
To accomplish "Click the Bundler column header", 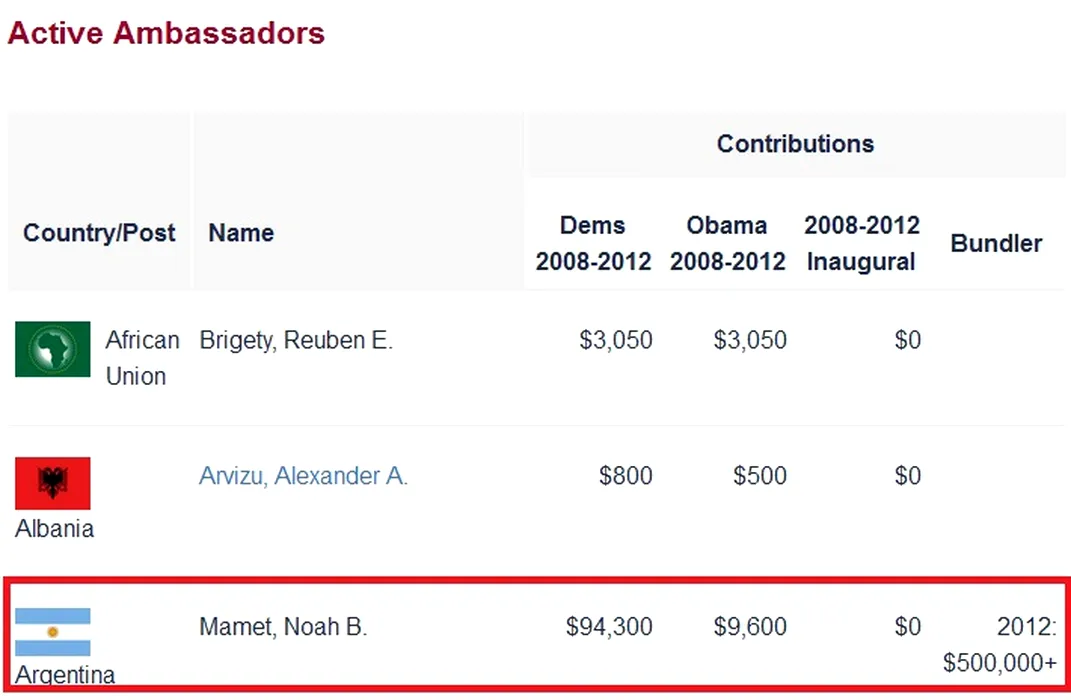I will (996, 243).
